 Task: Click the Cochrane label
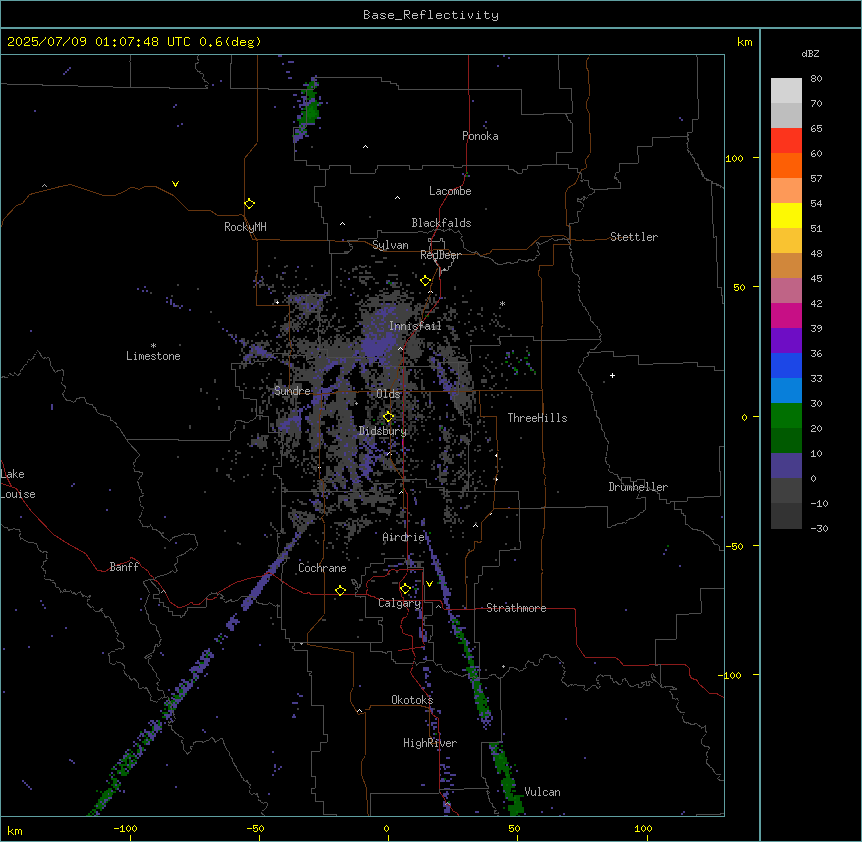[x=322, y=568]
